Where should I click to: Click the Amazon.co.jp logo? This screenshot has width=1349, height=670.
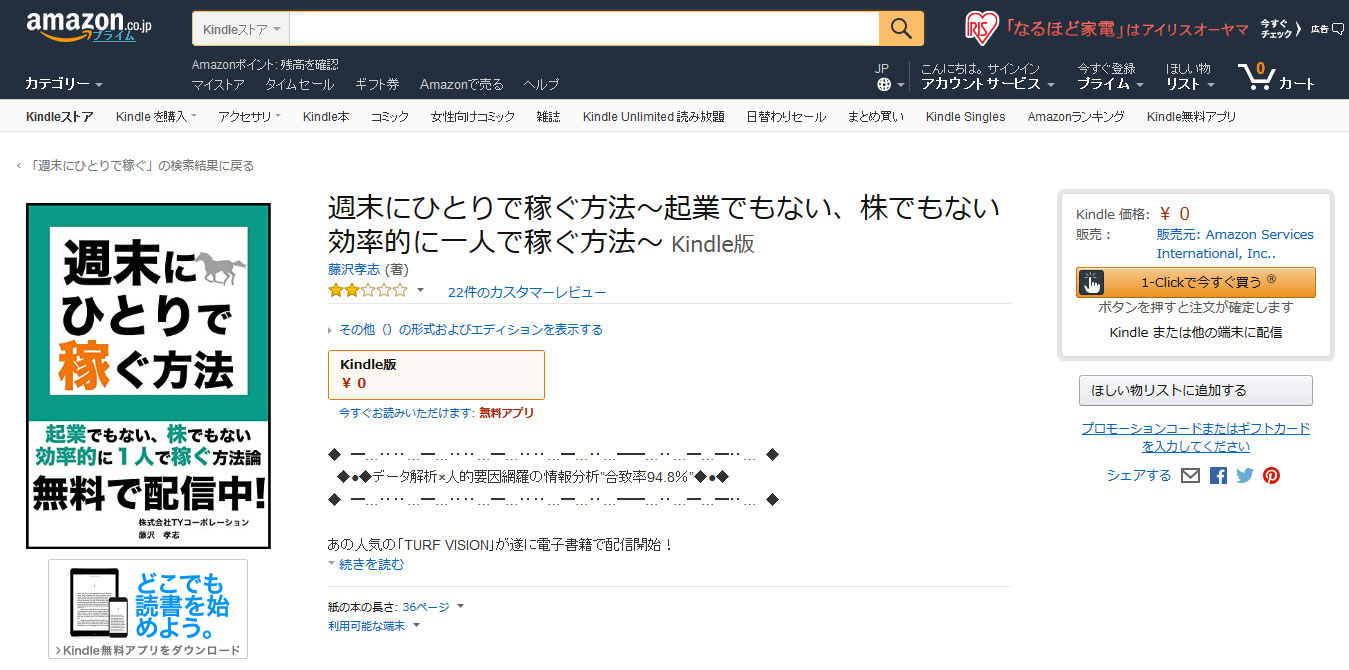pos(88,27)
